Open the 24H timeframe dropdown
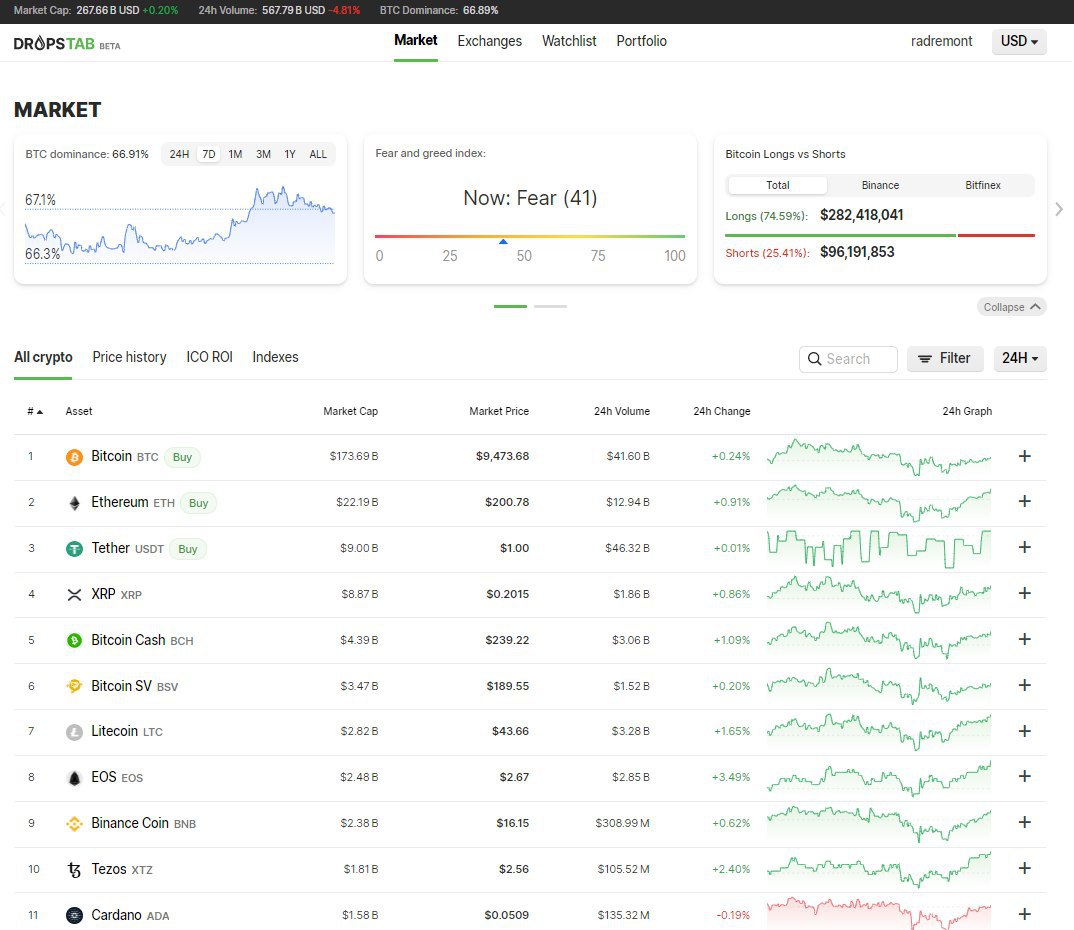Viewport: 1074px width, 930px height. tap(1019, 358)
